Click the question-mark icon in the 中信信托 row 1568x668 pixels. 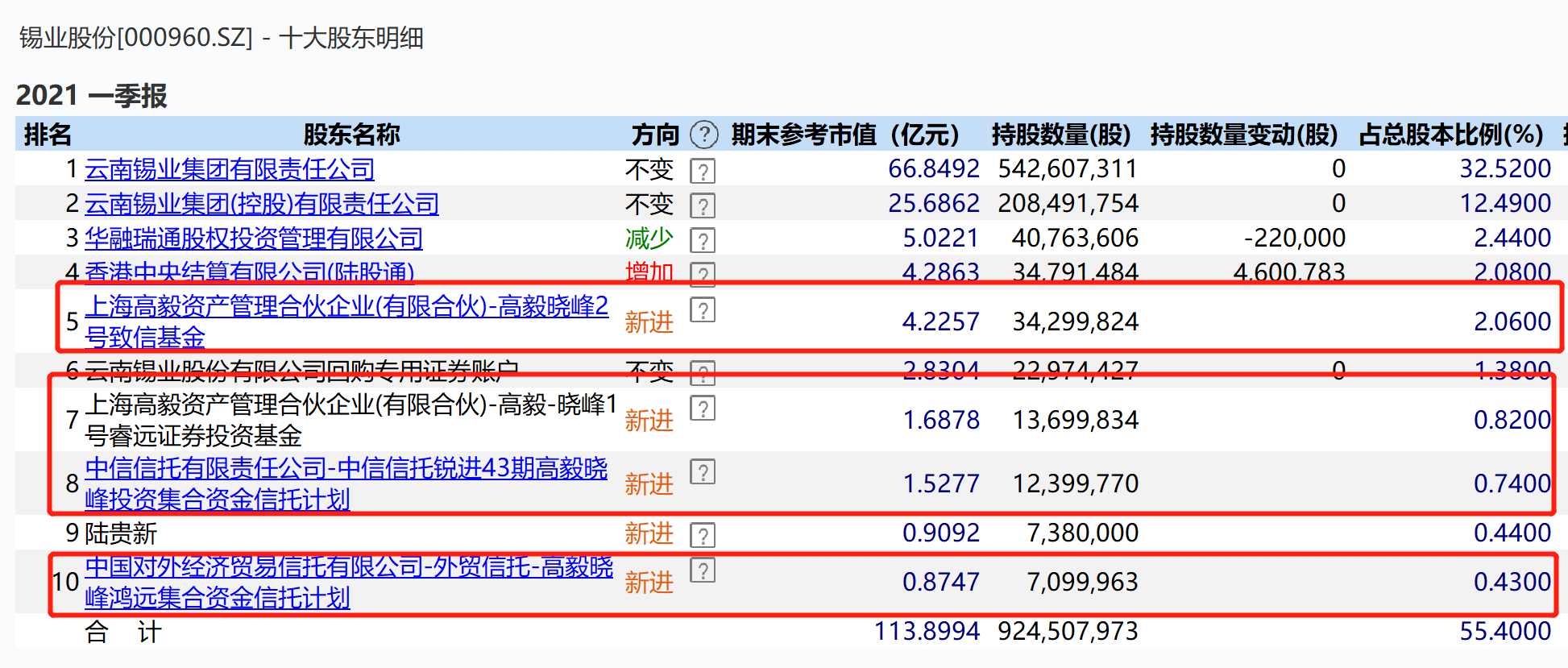pos(703,471)
